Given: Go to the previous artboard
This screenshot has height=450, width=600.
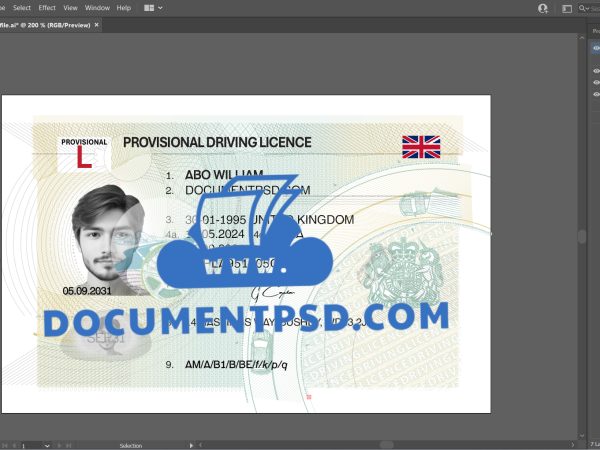Looking at the screenshot, I should pos(15,446).
